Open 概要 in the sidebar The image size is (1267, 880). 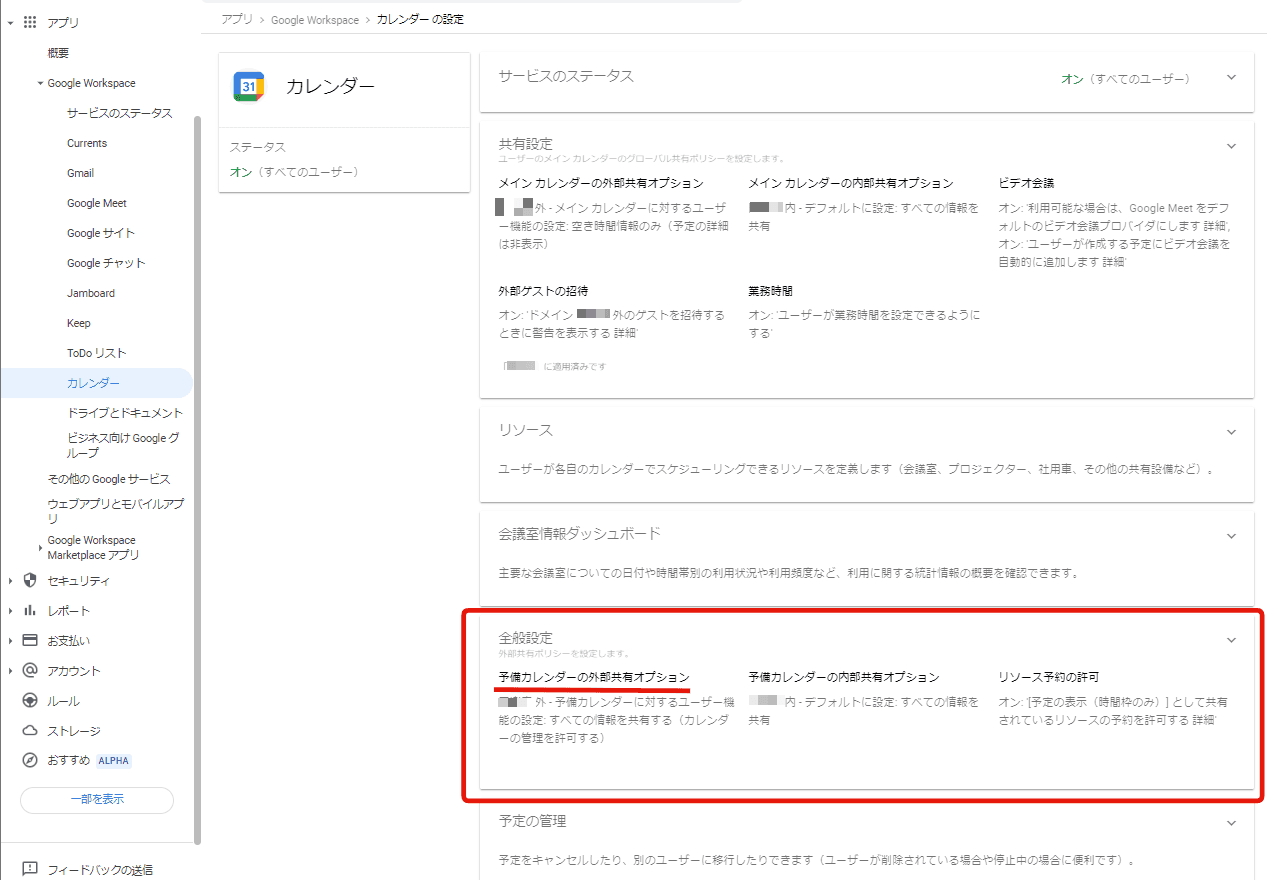[x=58, y=53]
